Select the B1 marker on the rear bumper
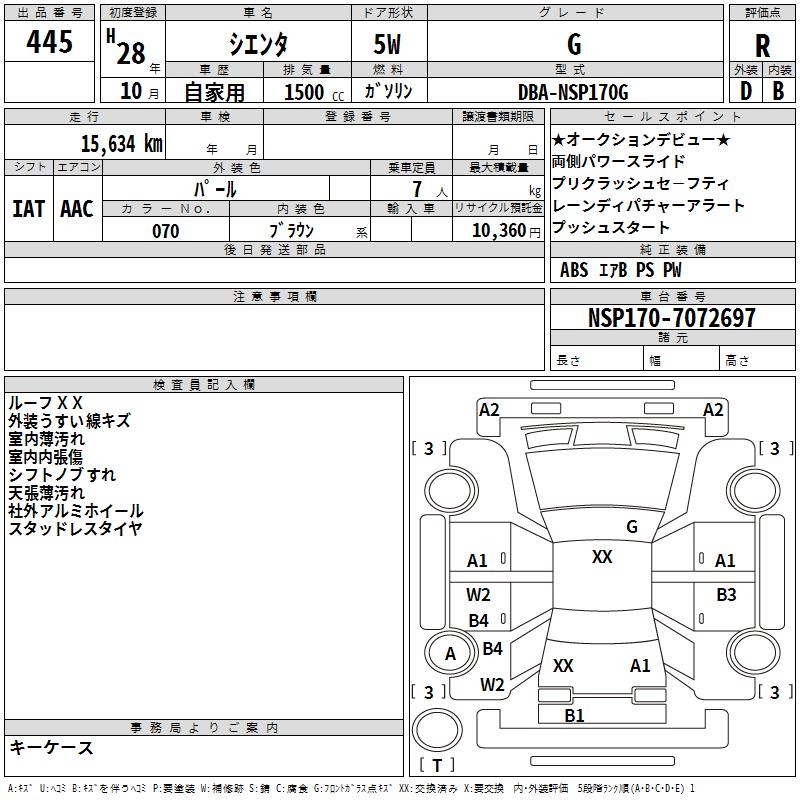This screenshot has height=800, width=800. pyautogui.click(x=574, y=715)
